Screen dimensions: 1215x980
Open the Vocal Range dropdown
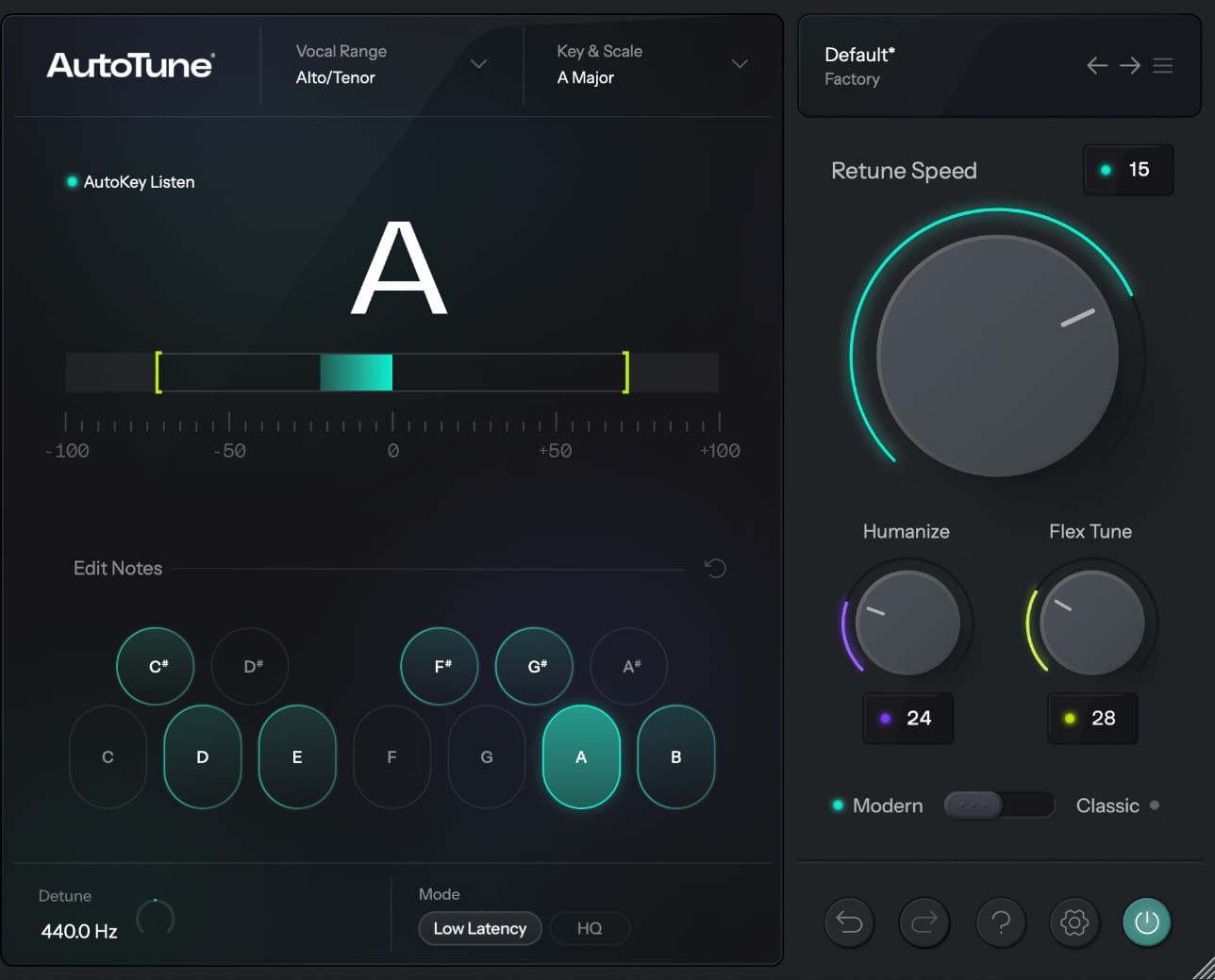478,64
